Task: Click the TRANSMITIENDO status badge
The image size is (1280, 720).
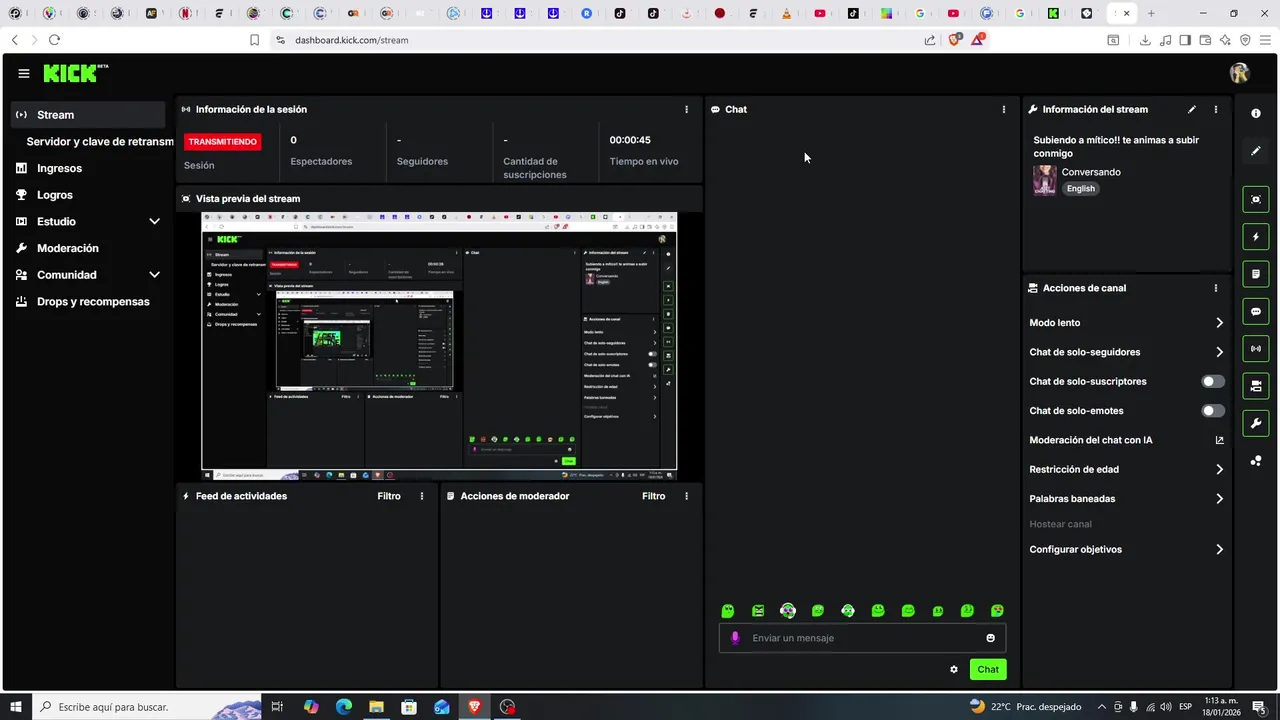Action: [x=222, y=142]
